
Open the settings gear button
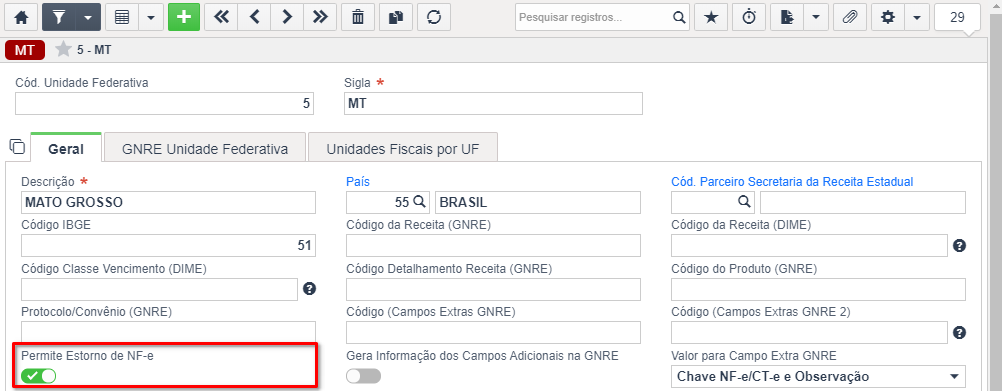[888, 17]
